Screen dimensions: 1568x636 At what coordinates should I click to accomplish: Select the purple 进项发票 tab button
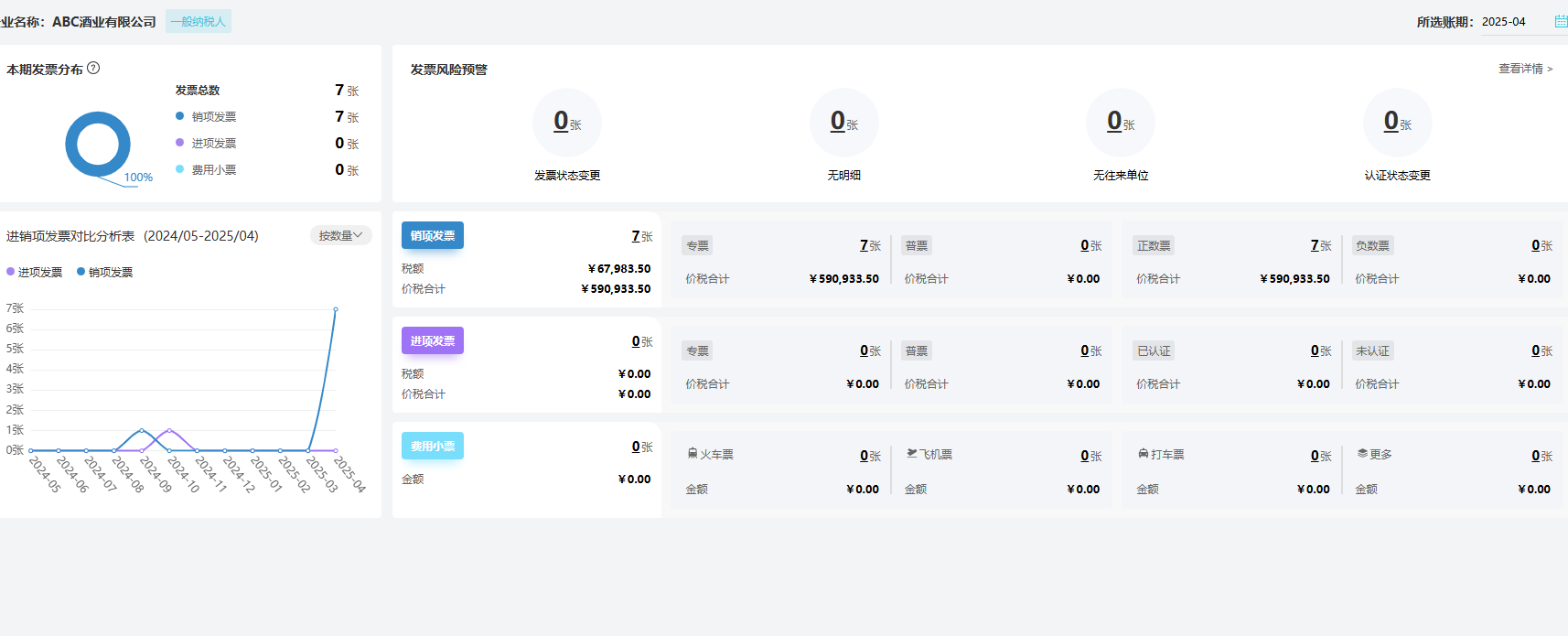pos(433,340)
